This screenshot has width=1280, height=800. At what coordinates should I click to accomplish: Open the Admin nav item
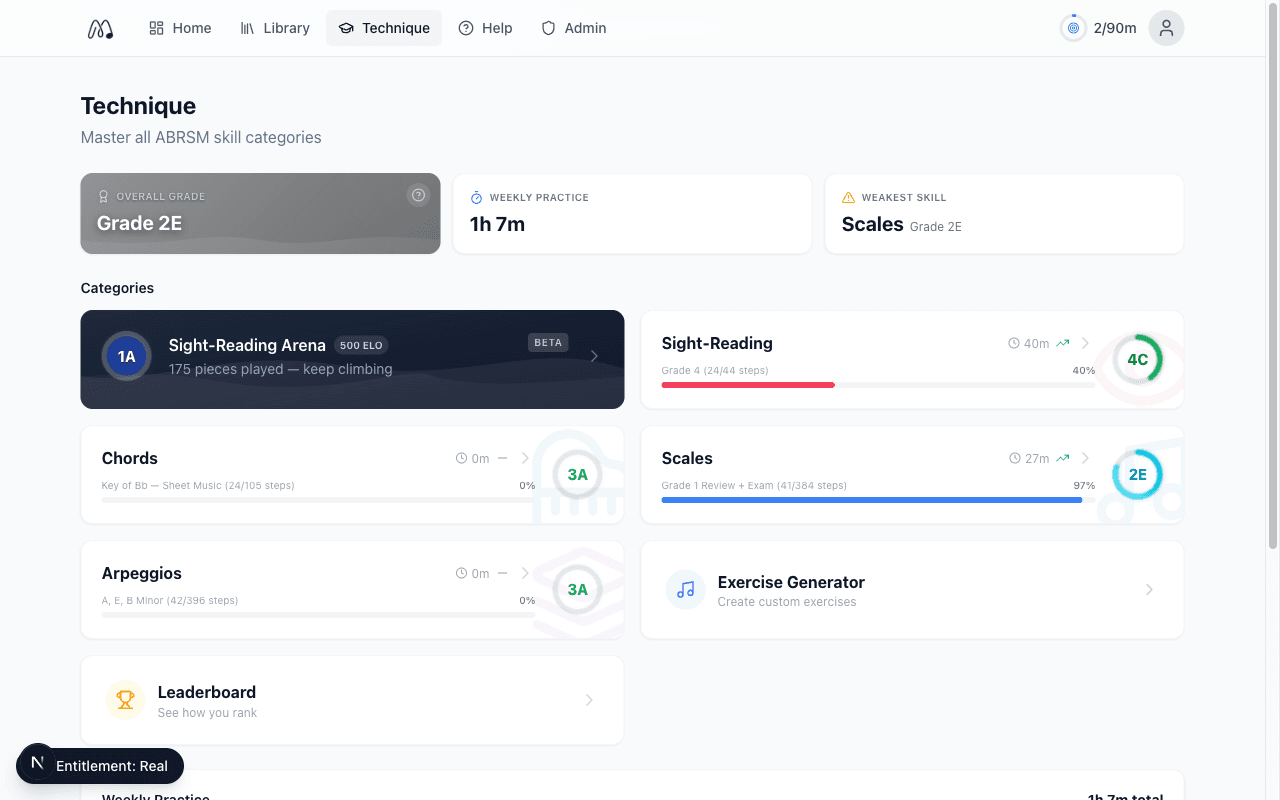[574, 28]
